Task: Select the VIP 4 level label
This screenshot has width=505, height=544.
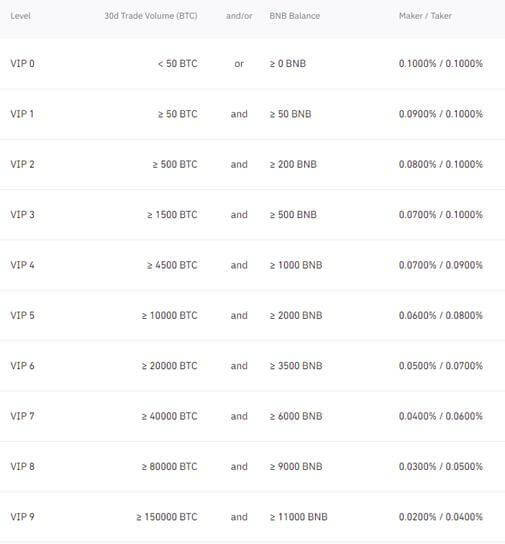Action: coord(23,265)
